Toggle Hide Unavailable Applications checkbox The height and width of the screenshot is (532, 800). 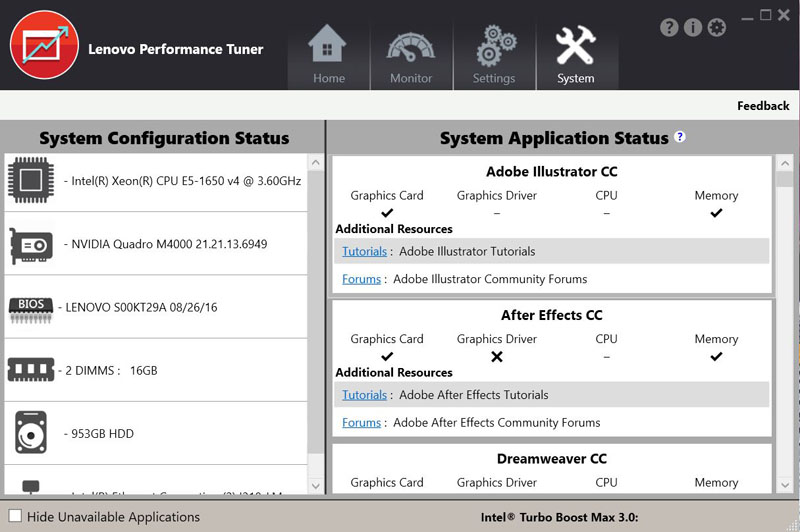point(14,516)
